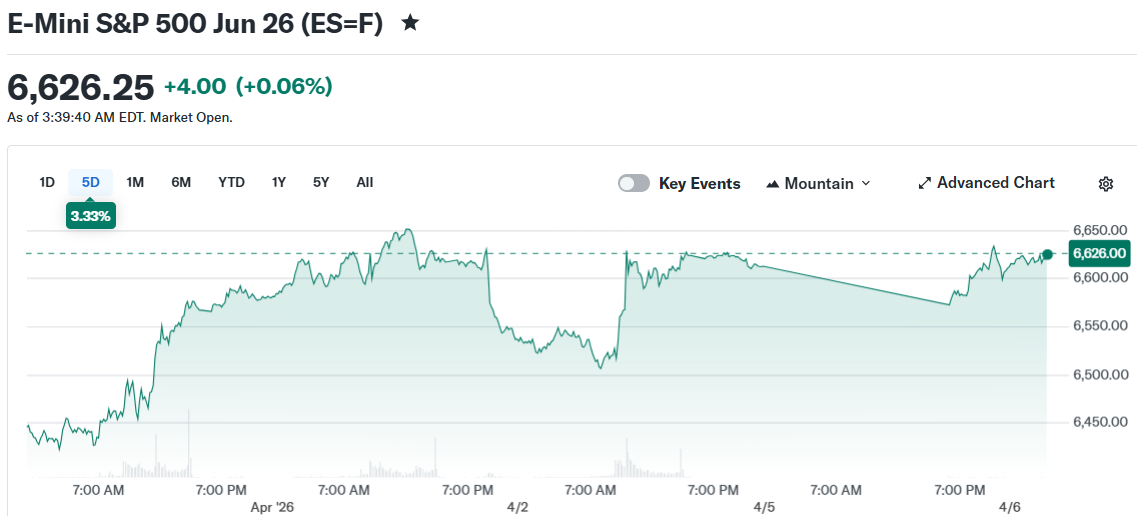Click the 6,626.00 current price label

point(1100,254)
